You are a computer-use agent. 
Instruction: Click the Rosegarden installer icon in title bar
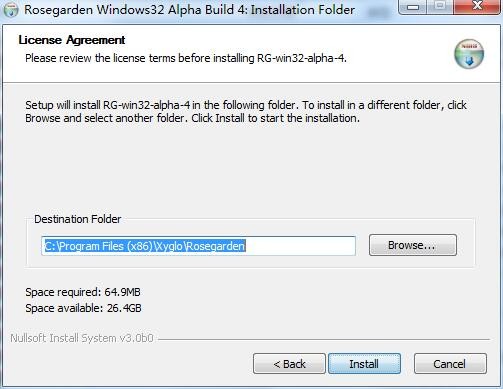[x=11, y=10]
